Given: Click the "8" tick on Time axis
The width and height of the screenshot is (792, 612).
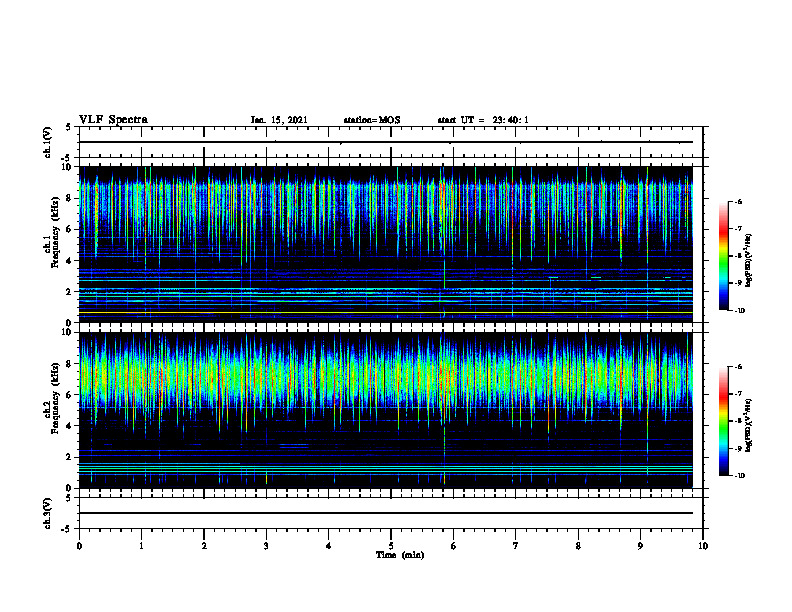Looking at the screenshot, I should click(578, 546).
